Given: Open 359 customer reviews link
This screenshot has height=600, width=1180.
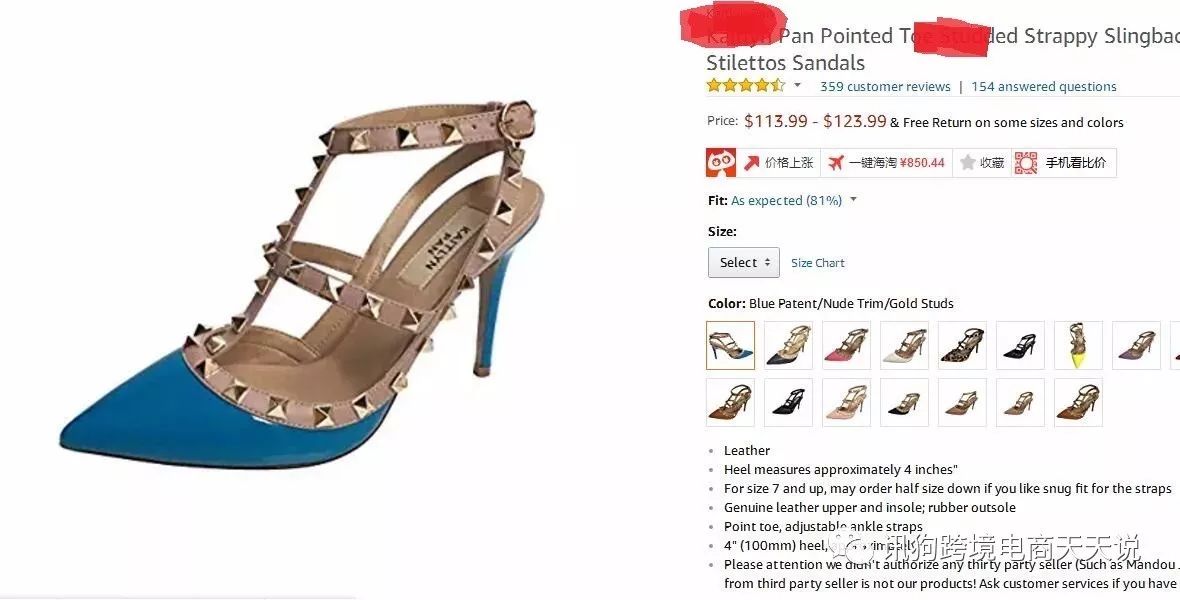Looking at the screenshot, I should [885, 87].
